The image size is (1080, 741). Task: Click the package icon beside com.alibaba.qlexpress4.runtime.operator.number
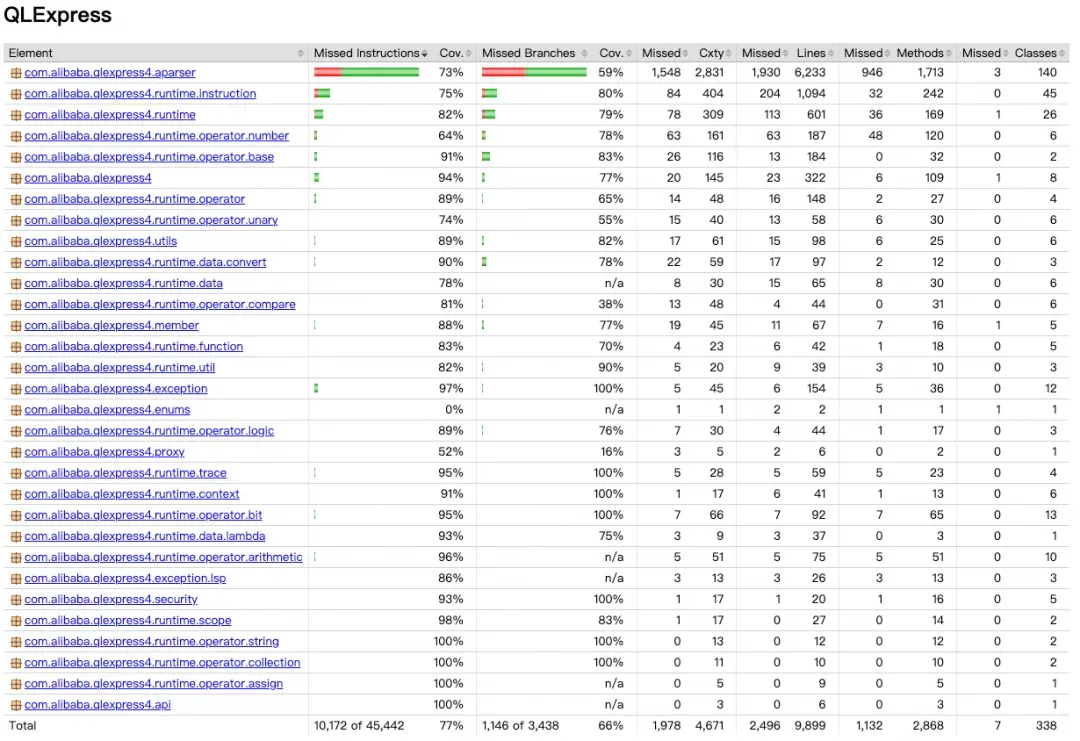15,136
